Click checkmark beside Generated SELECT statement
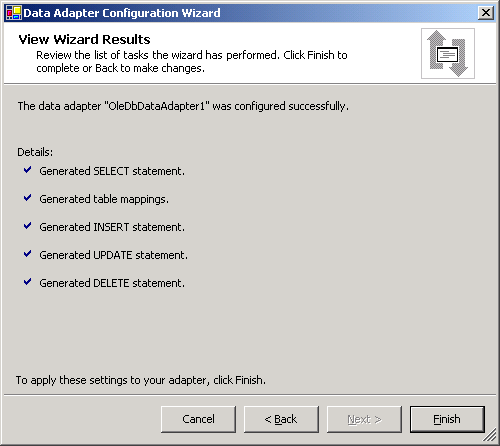The height and width of the screenshot is (446, 500). coord(27,170)
